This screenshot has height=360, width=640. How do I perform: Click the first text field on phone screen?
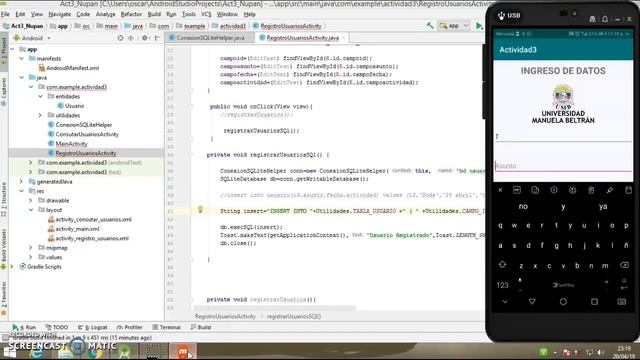563,136
